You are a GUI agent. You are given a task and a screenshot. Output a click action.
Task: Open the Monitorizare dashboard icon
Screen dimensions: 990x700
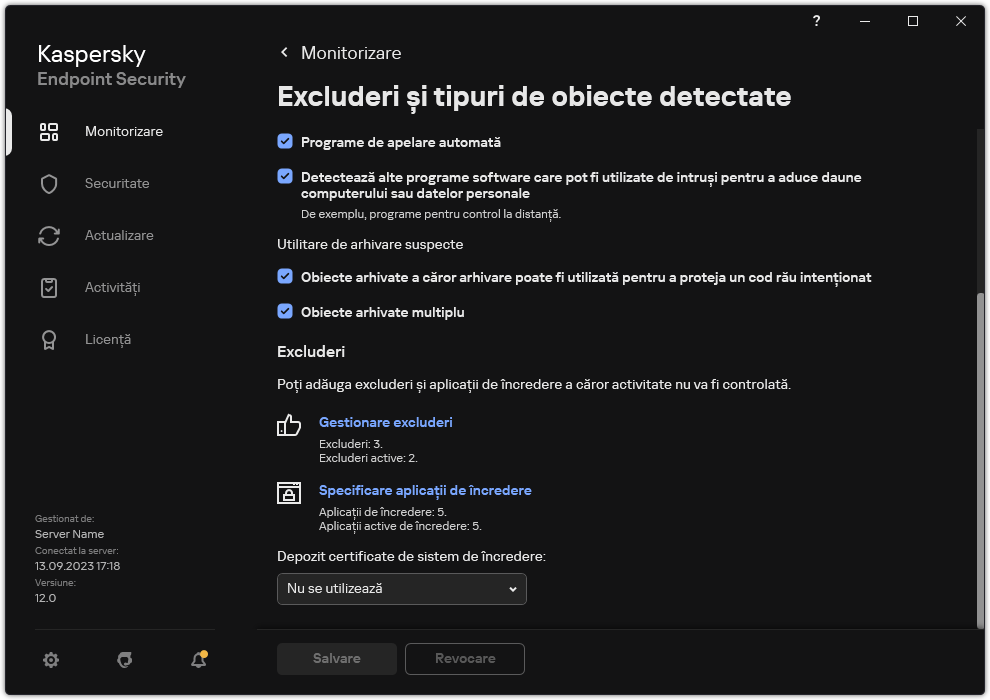coord(48,131)
